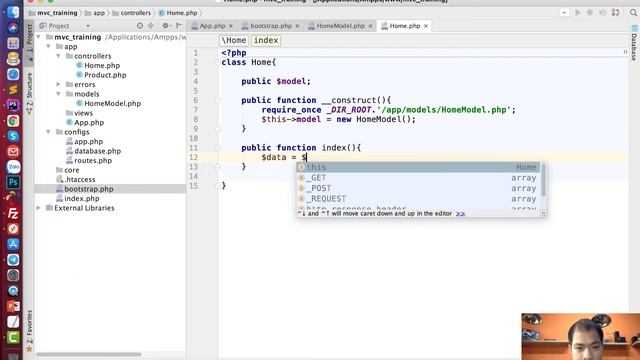Open the Database tool window
Viewport: 640px width, 360px height.
pyautogui.click(x=634, y=44)
